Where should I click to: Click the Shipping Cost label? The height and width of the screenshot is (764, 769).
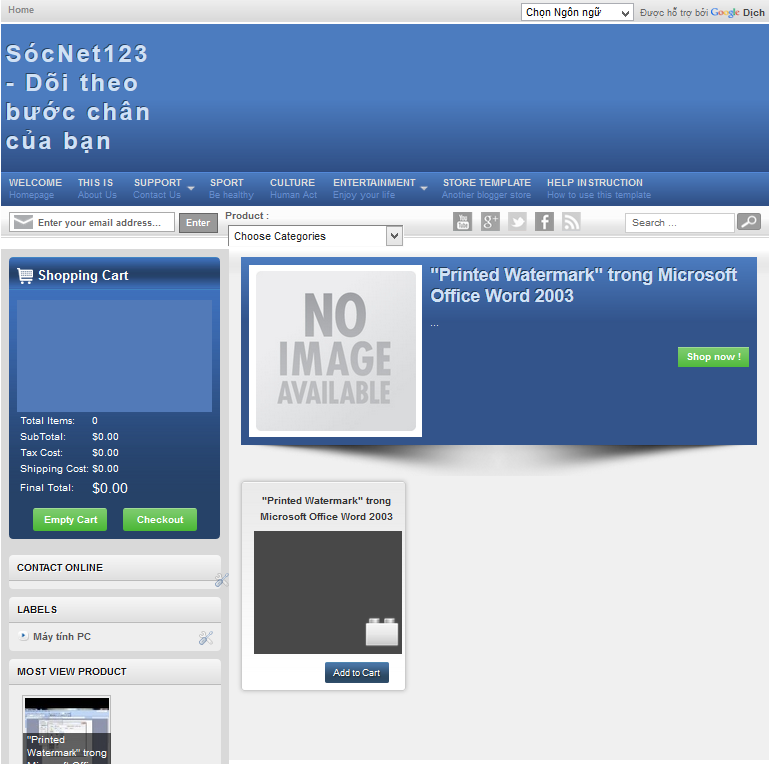click(x=54, y=469)
